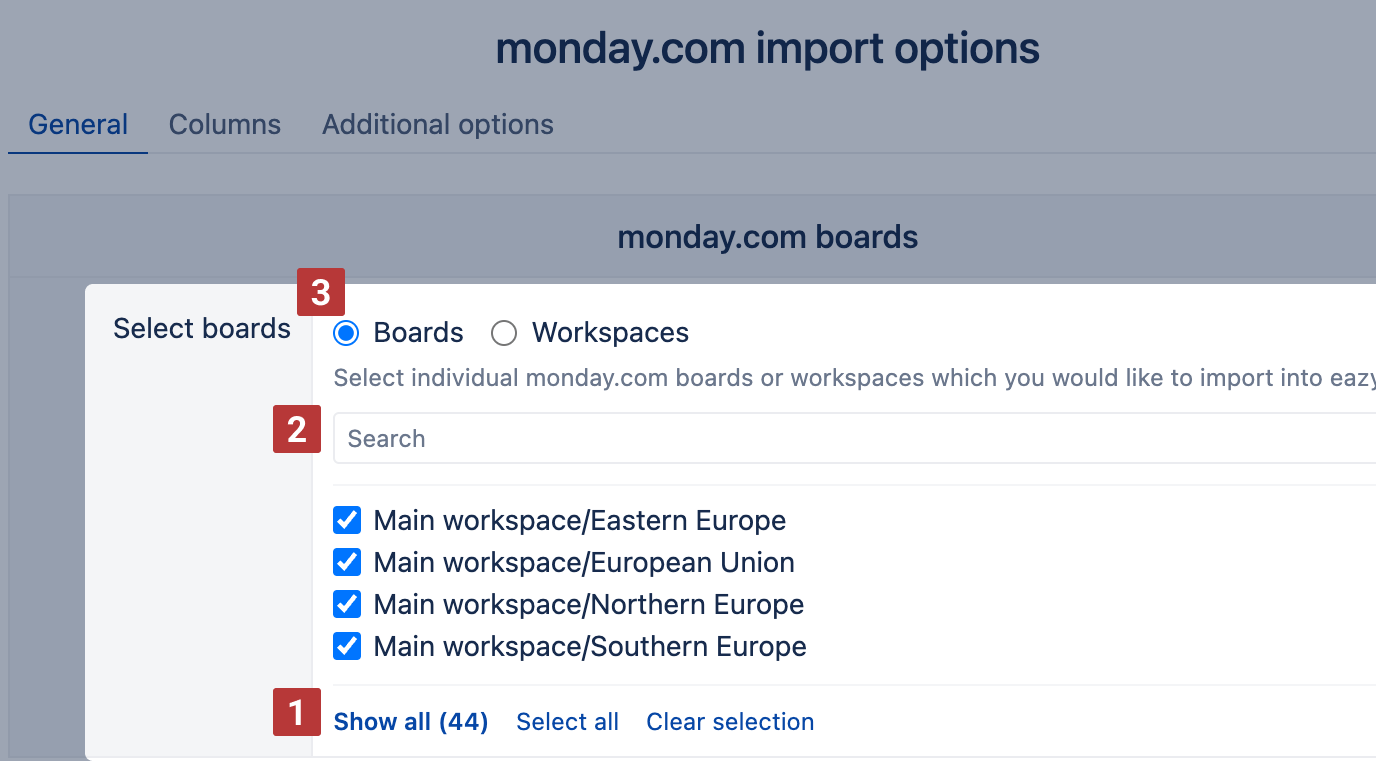
Task: Select the Boards radio button
Action: tap(347, 333)
